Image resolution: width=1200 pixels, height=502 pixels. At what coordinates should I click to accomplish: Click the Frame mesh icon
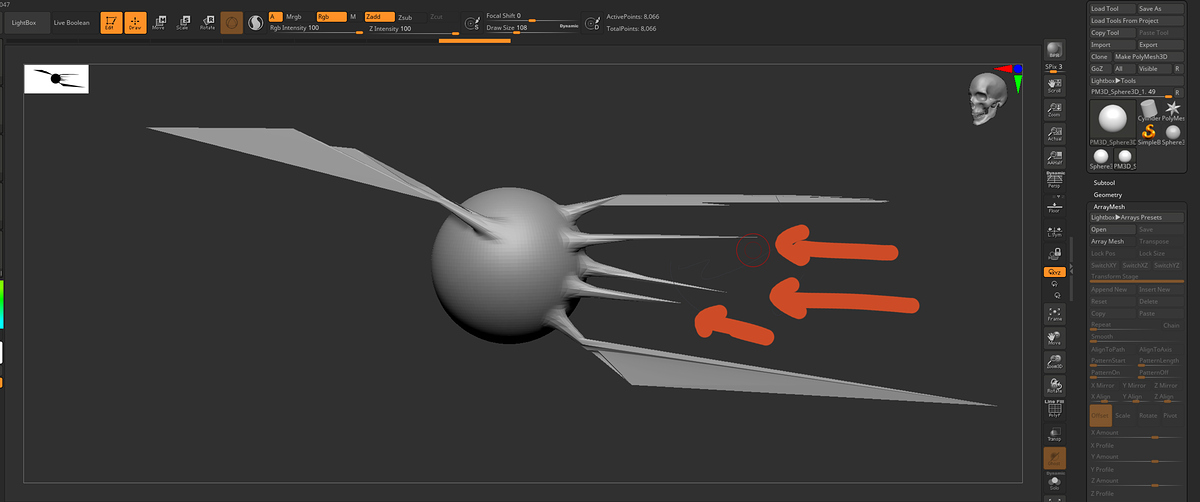pyautogui.click(x=1054, y=313)
